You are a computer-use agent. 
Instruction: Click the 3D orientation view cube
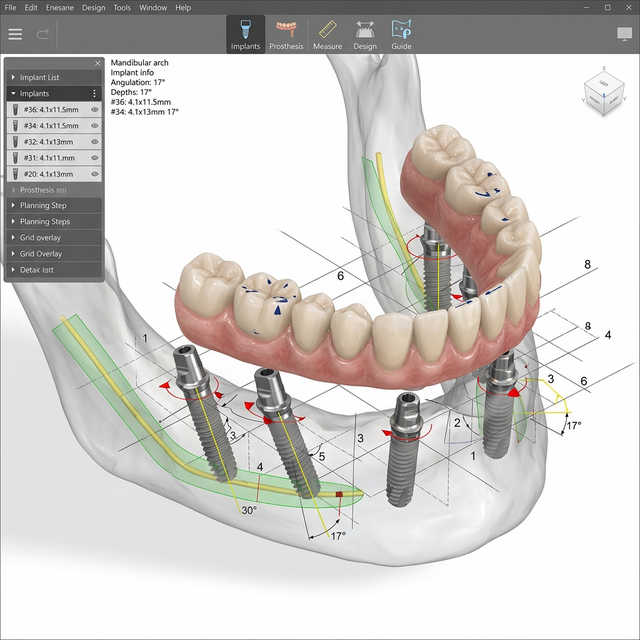tap(604, 93)
